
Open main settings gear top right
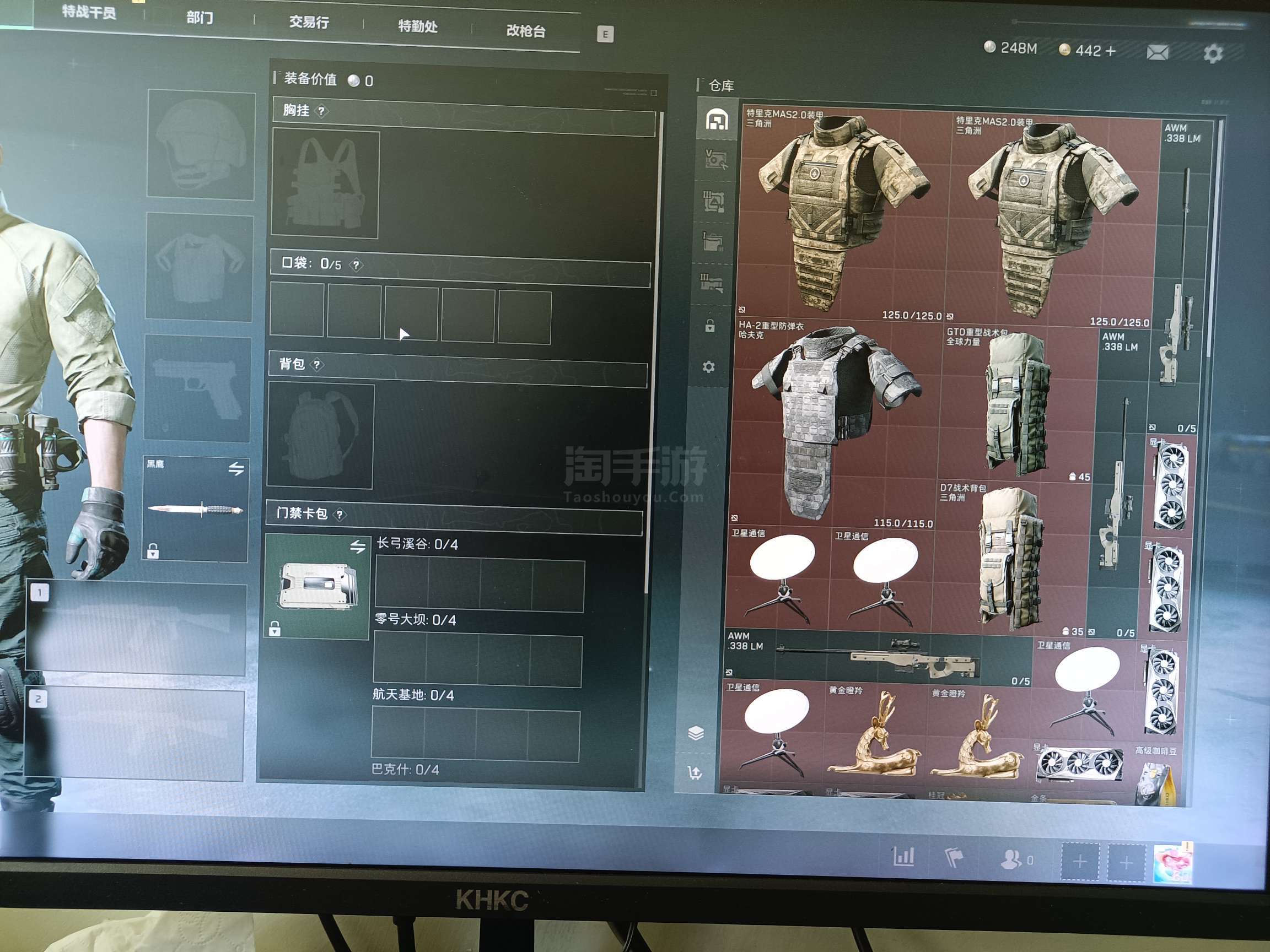pyautogui.click(x=1213, y=54)
